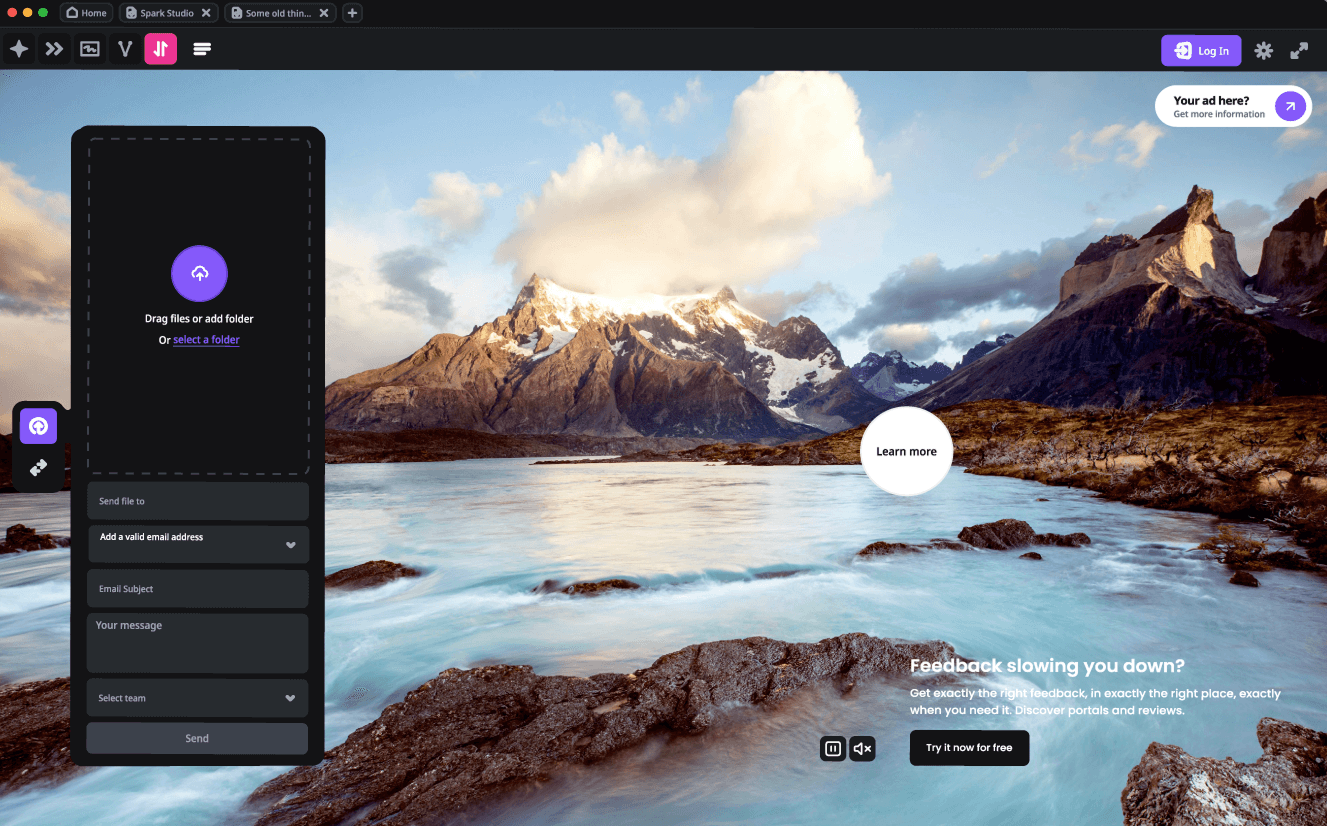
Task: Enter fullscreen with the diagonal arrows icon
Action: click(1298, 50)
